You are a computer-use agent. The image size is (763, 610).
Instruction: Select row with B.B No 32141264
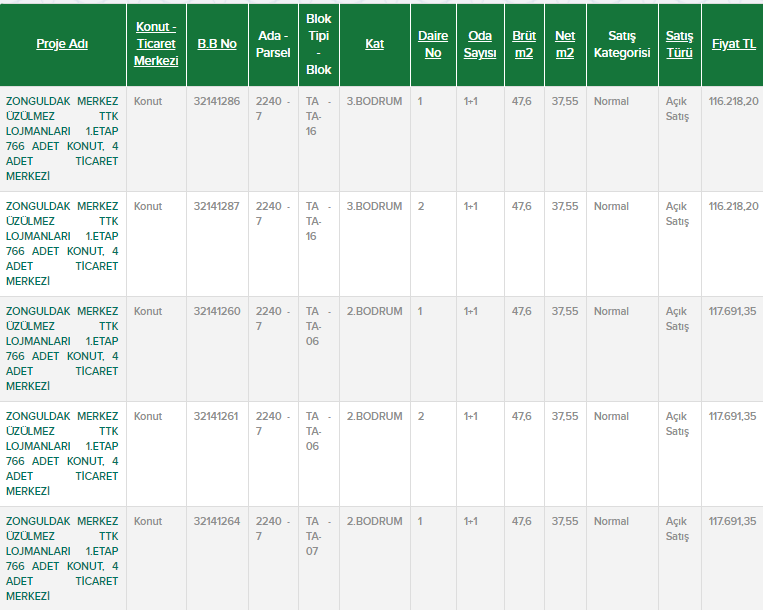(x=217, y=521)
